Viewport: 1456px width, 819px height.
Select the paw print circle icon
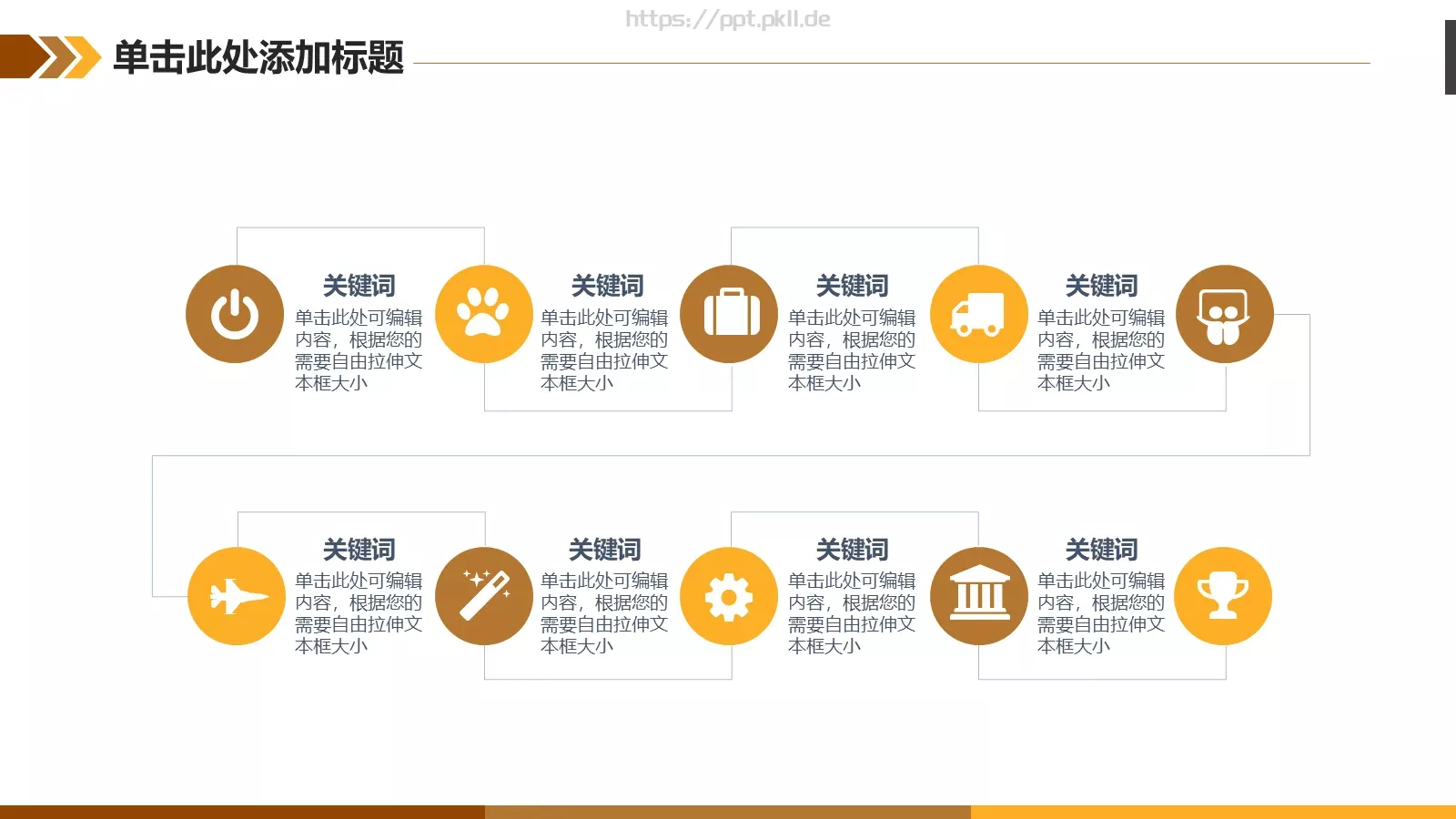(x=484, y=314)
